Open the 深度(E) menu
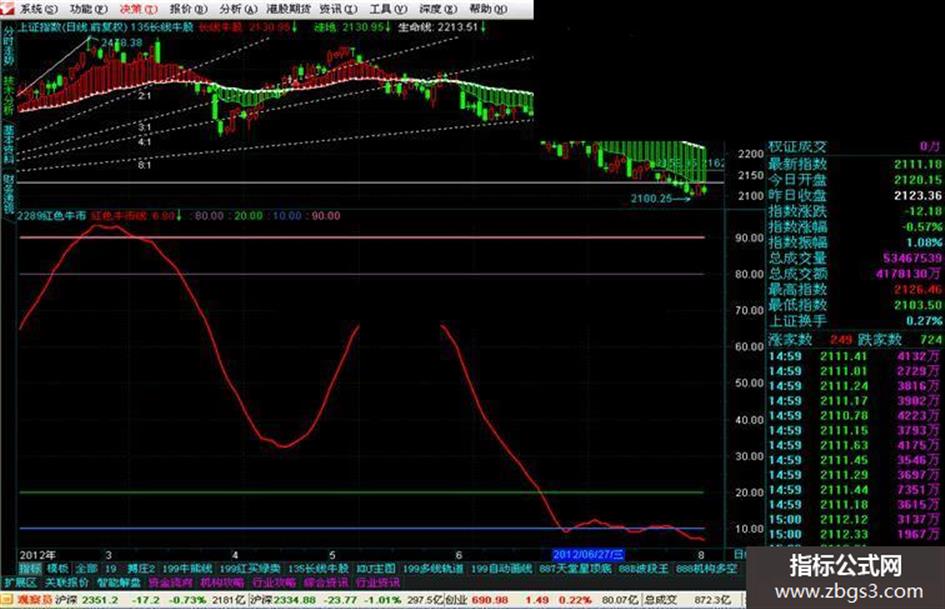945x609 pixels. click(438, 9)
